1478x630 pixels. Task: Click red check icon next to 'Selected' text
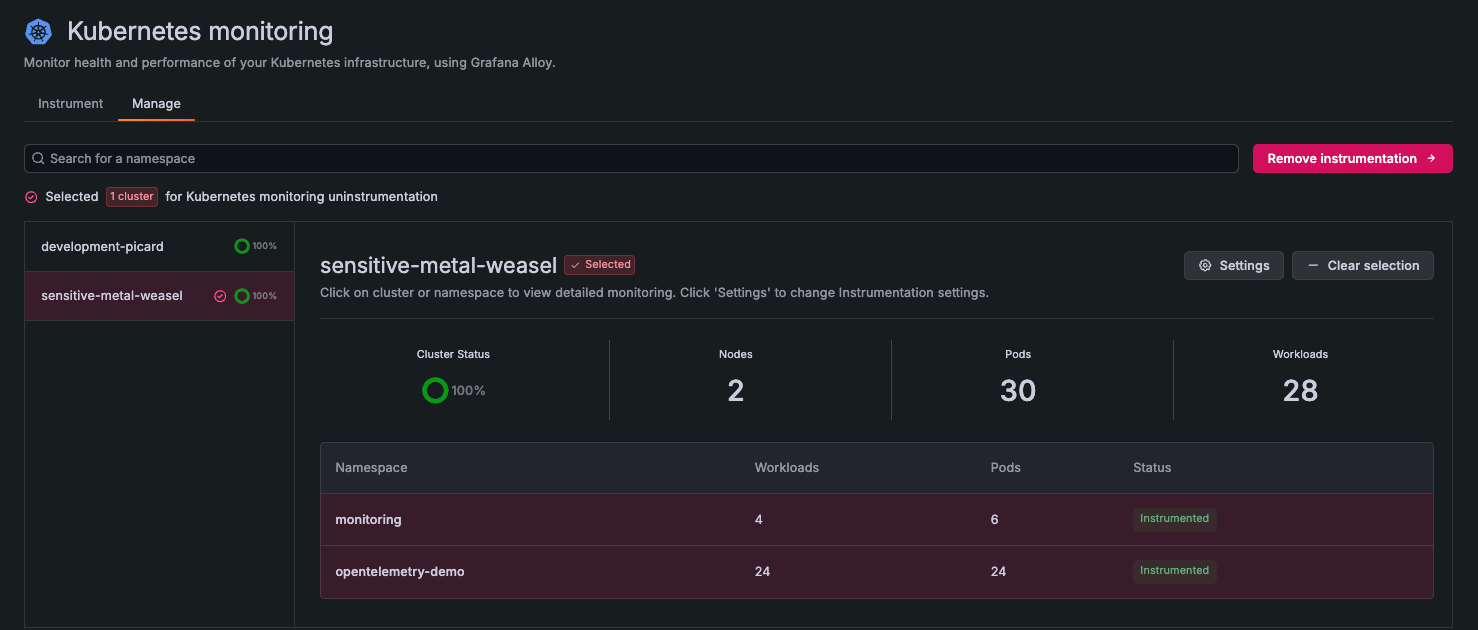click(x=31, y=197)
